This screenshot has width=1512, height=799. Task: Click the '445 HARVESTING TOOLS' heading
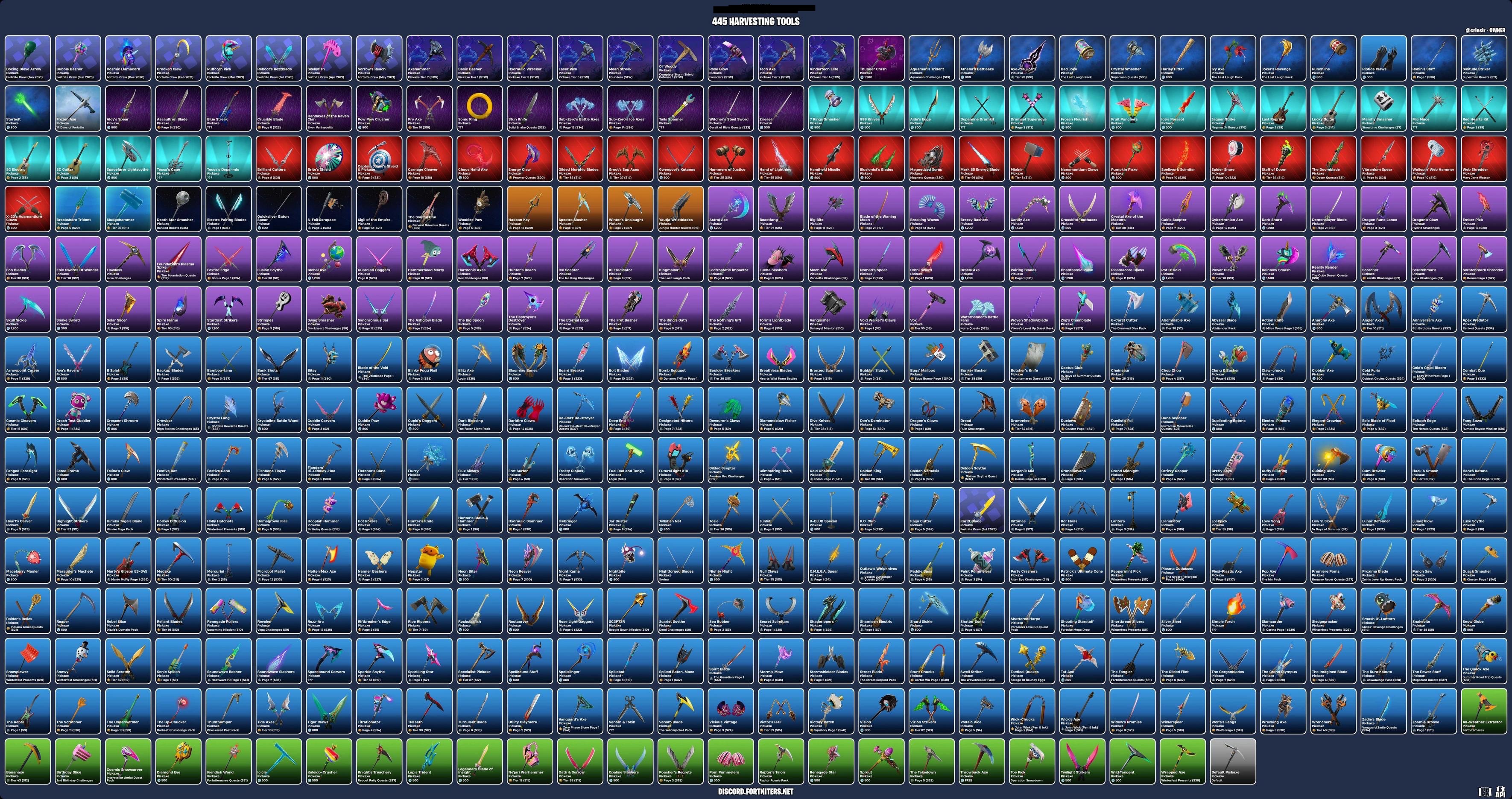click(756, 21)
